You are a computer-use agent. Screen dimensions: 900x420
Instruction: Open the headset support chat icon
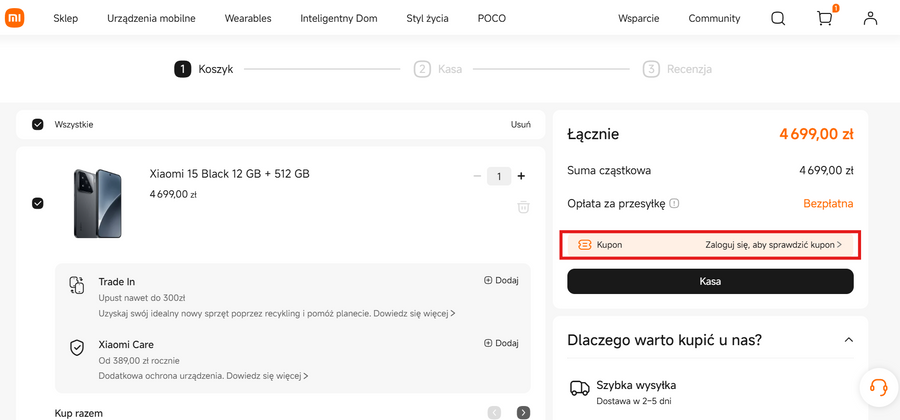click(879, 387)
